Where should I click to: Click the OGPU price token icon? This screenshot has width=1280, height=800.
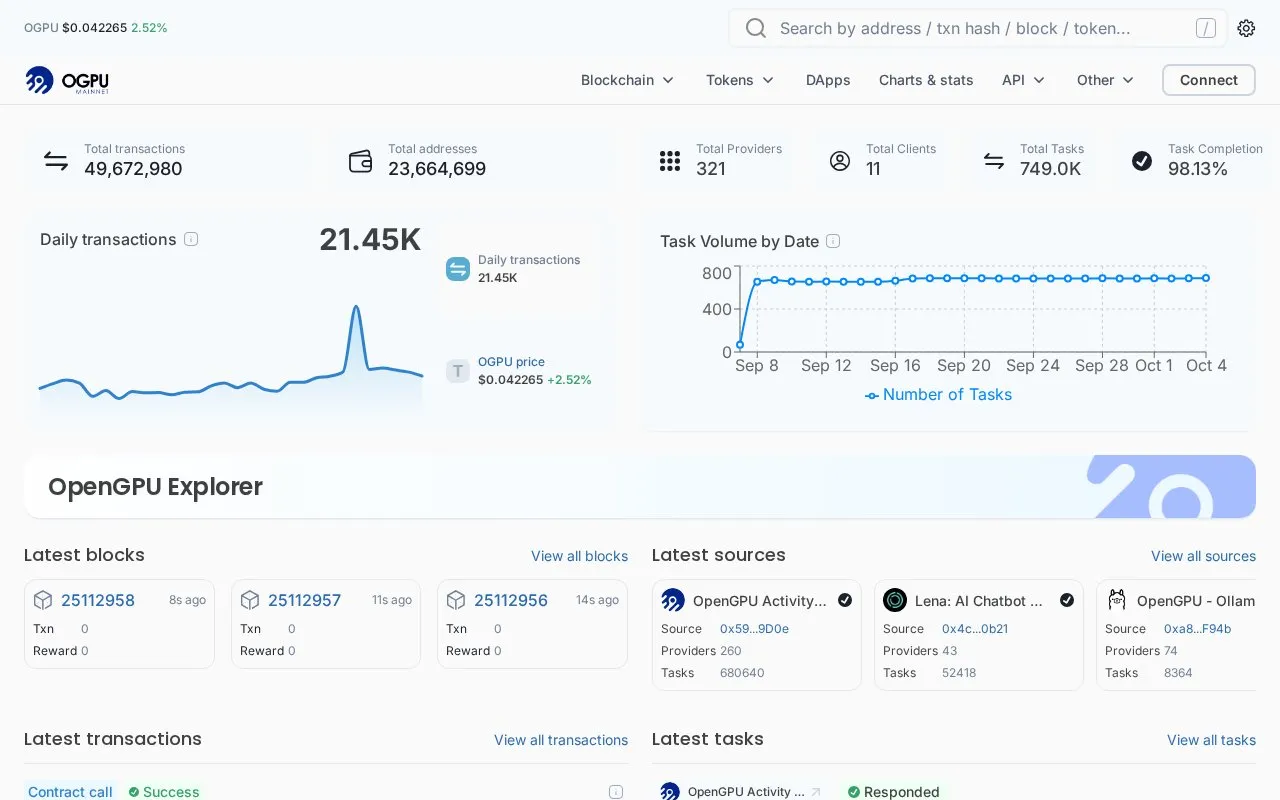458,371
